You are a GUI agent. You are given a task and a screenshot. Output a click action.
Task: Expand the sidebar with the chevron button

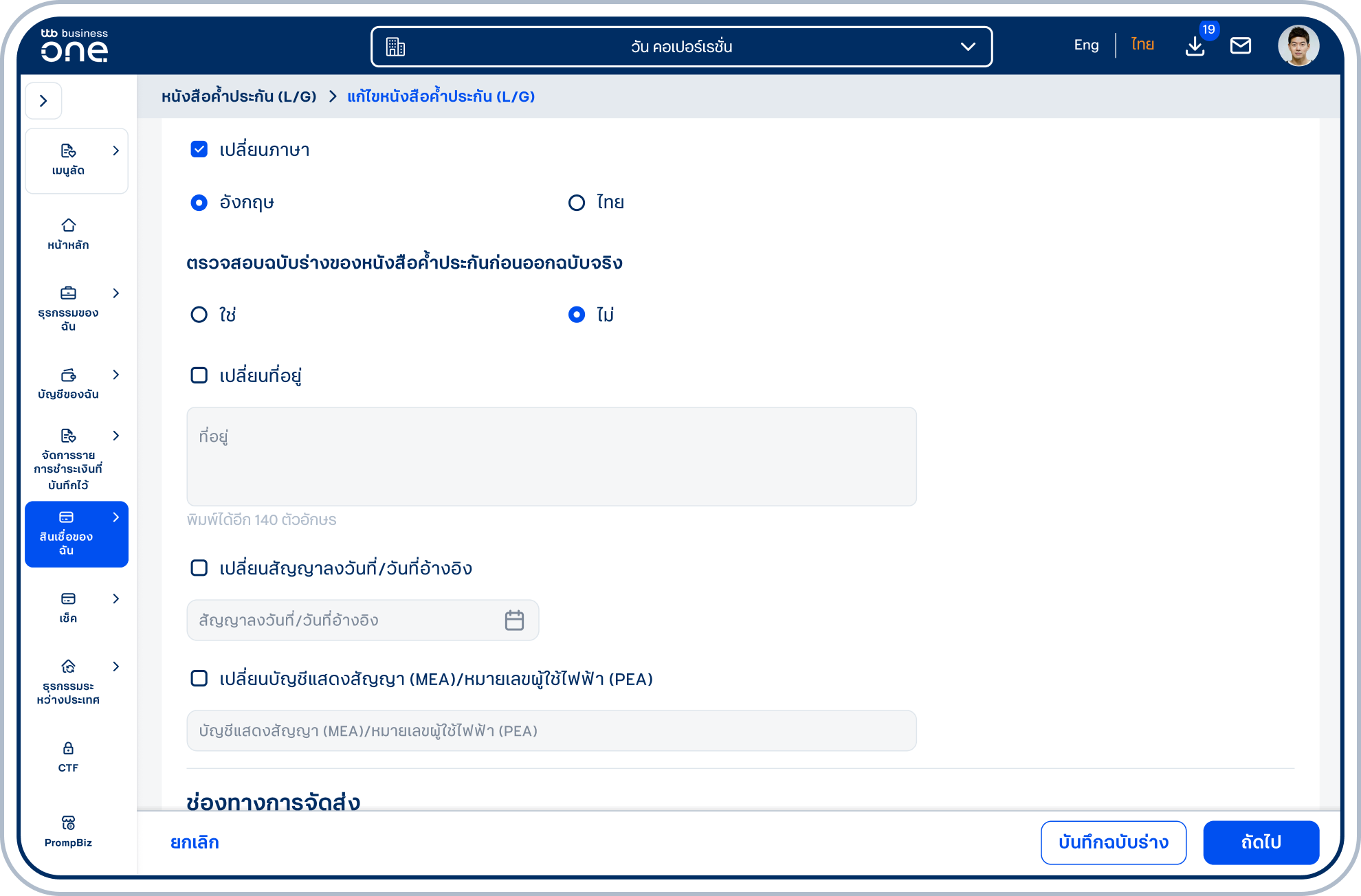pos(43,101)
